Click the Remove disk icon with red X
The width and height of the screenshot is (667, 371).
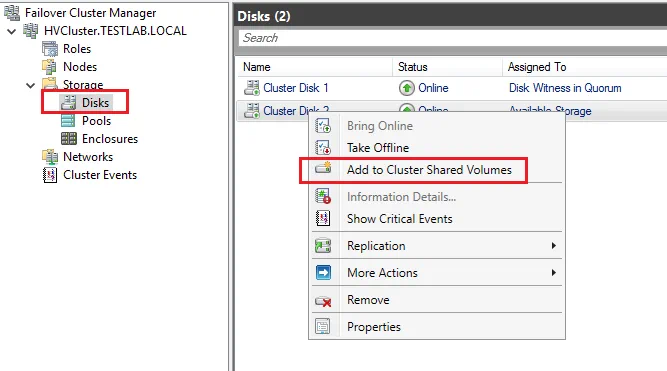[323, 301]
